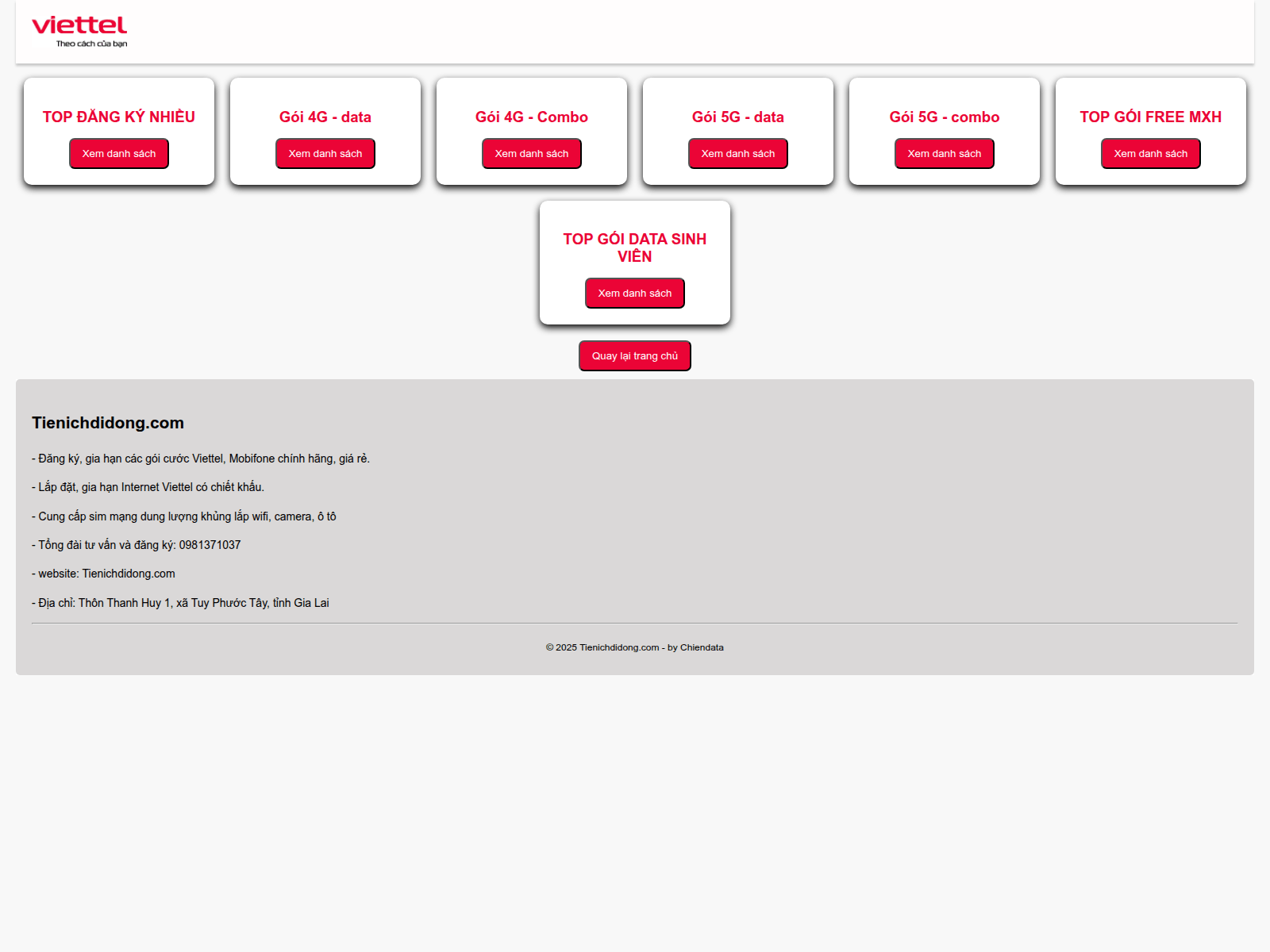Select the Gói 4G - data title
Screen dimensions: 1270x952
coord(325,117)
